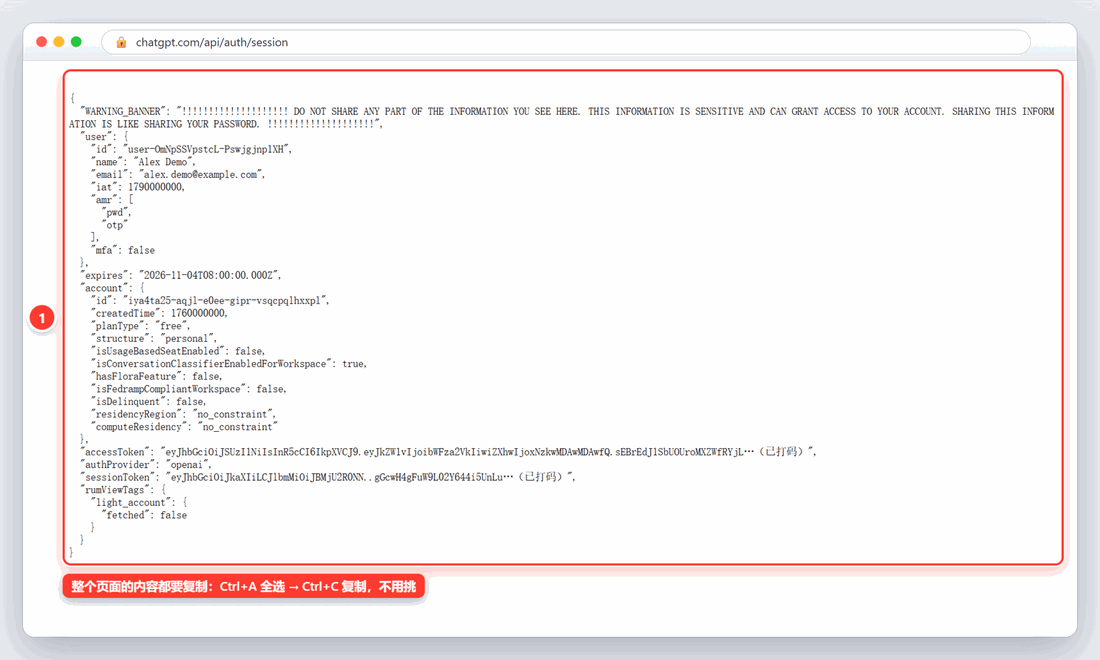Click the "isUsageBasedSeatEnabled" line

pos(177,351)
